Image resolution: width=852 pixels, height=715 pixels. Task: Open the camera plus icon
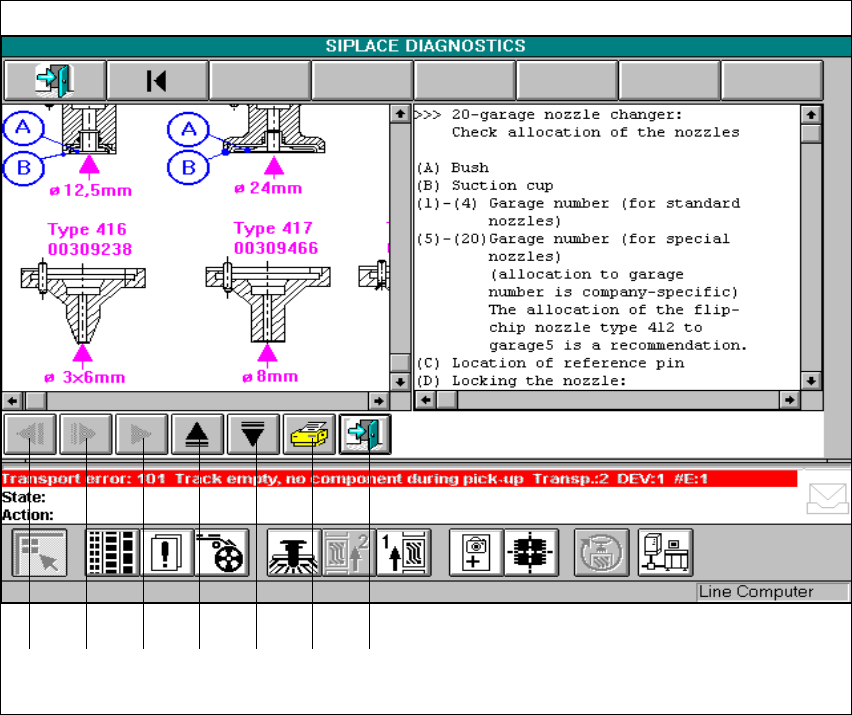(x=476, y=553)
